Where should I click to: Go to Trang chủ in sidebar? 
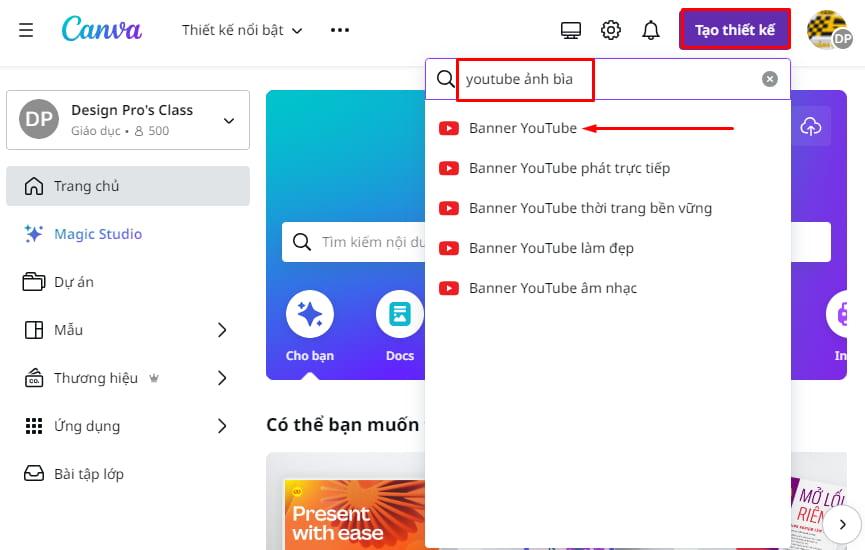click(128, 186)
